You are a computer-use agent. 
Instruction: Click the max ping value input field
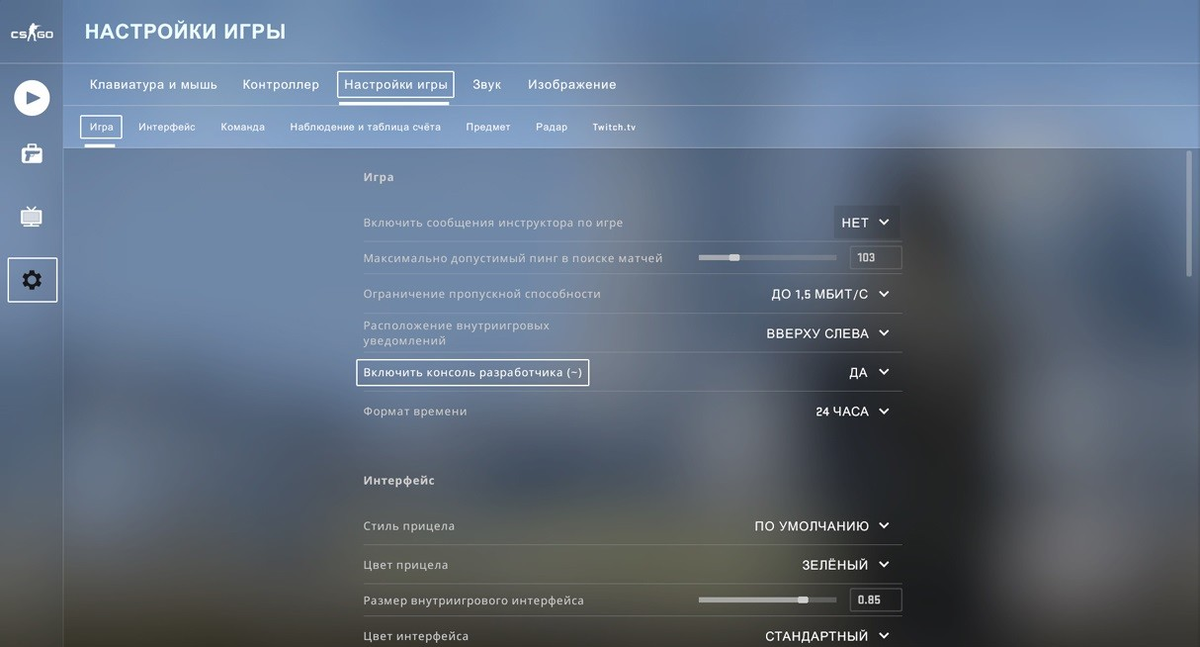coord(875,257)
